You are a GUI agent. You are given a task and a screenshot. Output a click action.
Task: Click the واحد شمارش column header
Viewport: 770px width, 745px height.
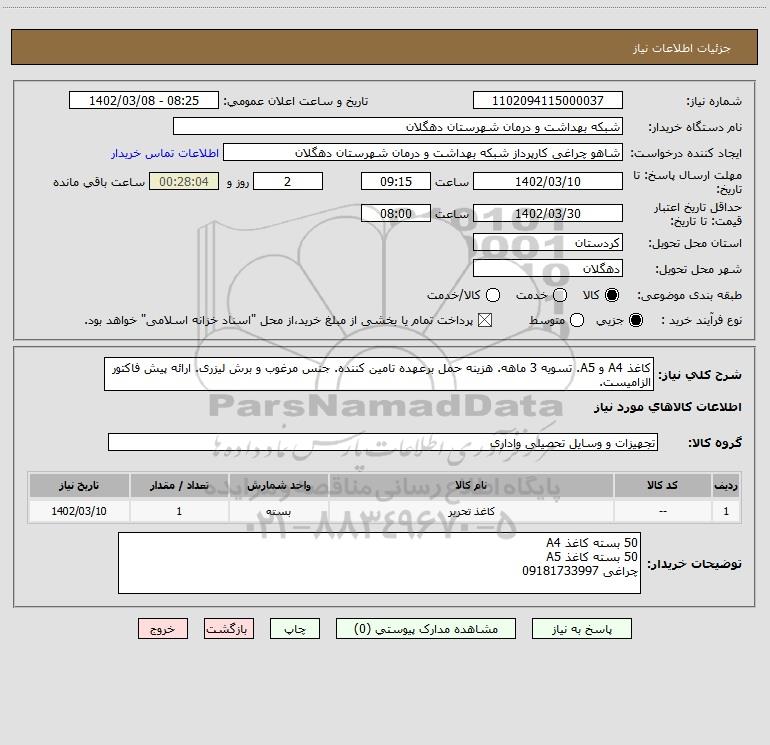(278, 486)
